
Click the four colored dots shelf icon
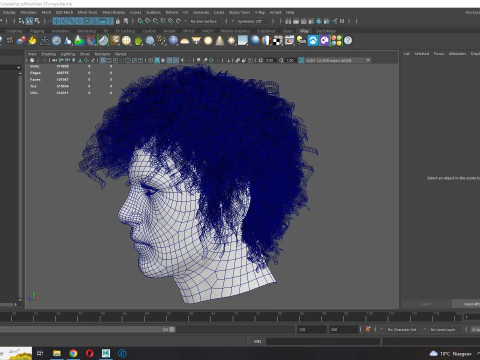point(337,41)
